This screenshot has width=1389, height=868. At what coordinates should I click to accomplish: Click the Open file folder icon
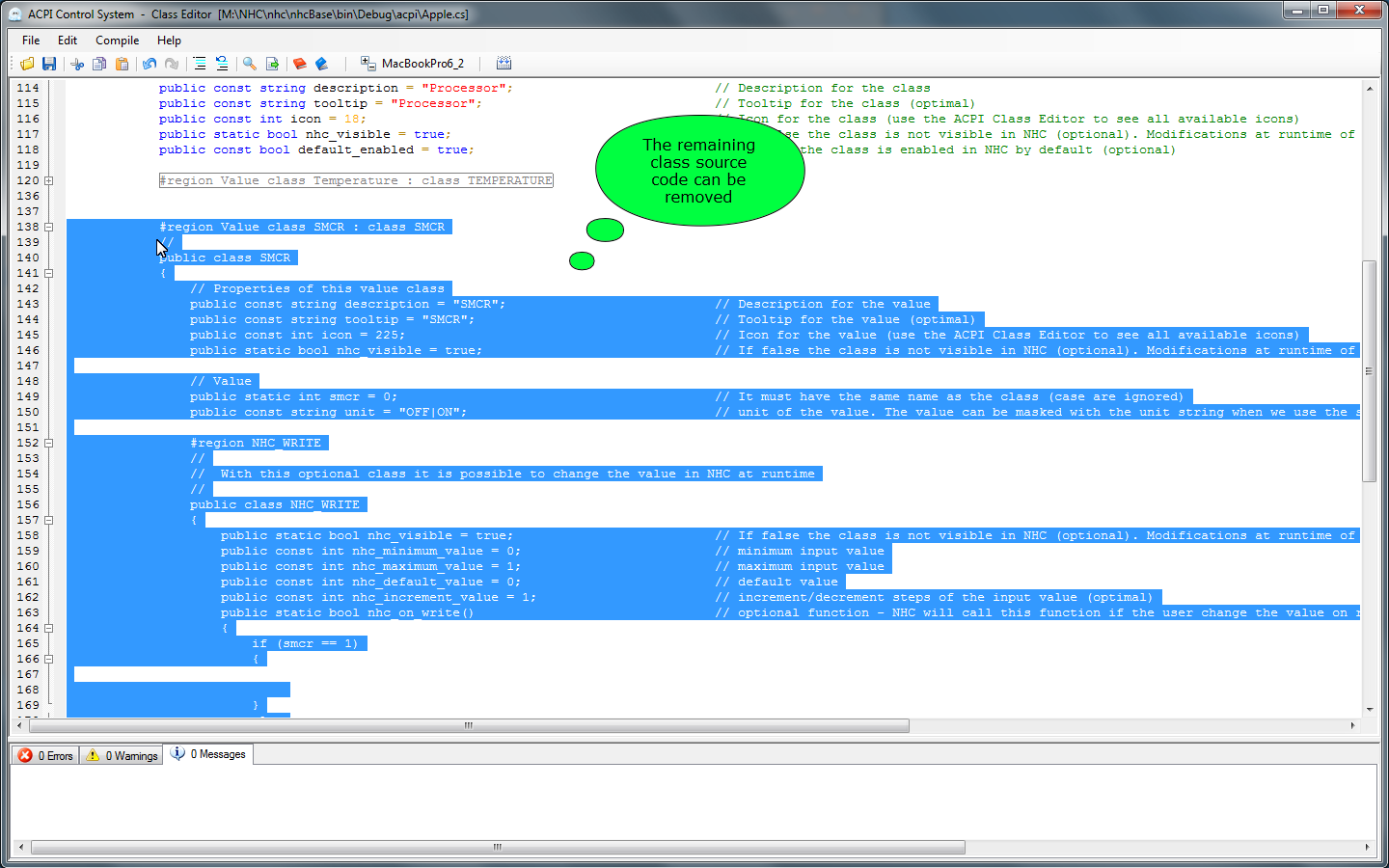pyautogui.click(x=27, y=64)
